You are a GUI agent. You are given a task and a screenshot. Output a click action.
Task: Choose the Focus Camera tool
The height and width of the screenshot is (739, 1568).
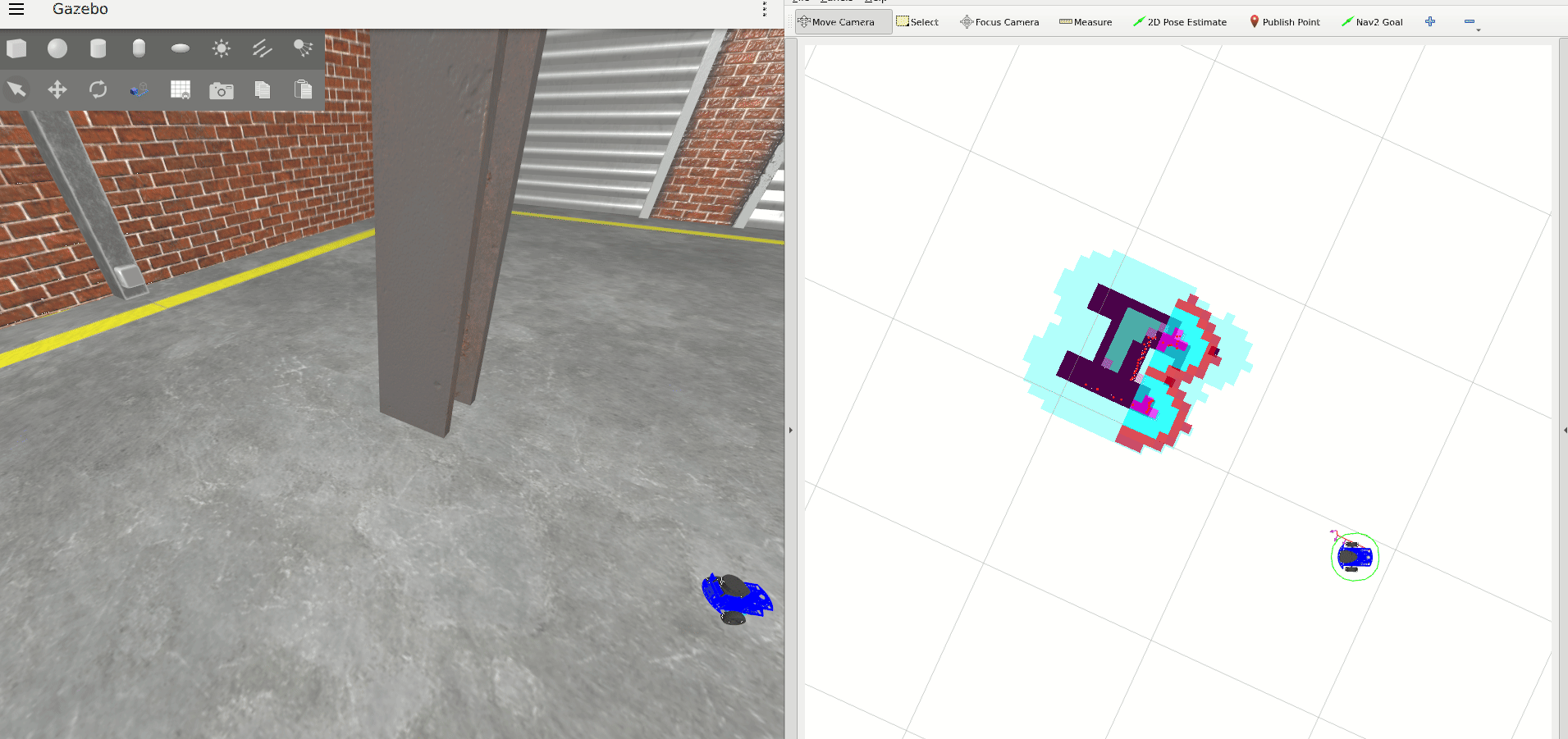[x=999, y=22]
